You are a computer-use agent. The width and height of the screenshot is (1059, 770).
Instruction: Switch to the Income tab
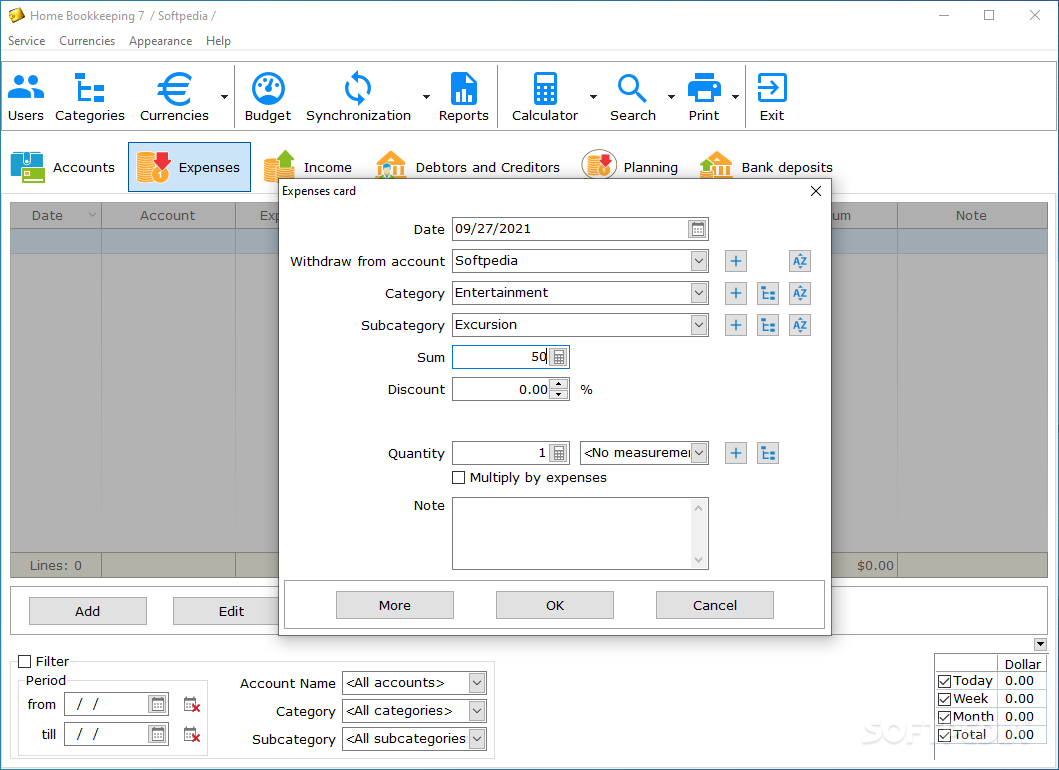pos(307,167)
